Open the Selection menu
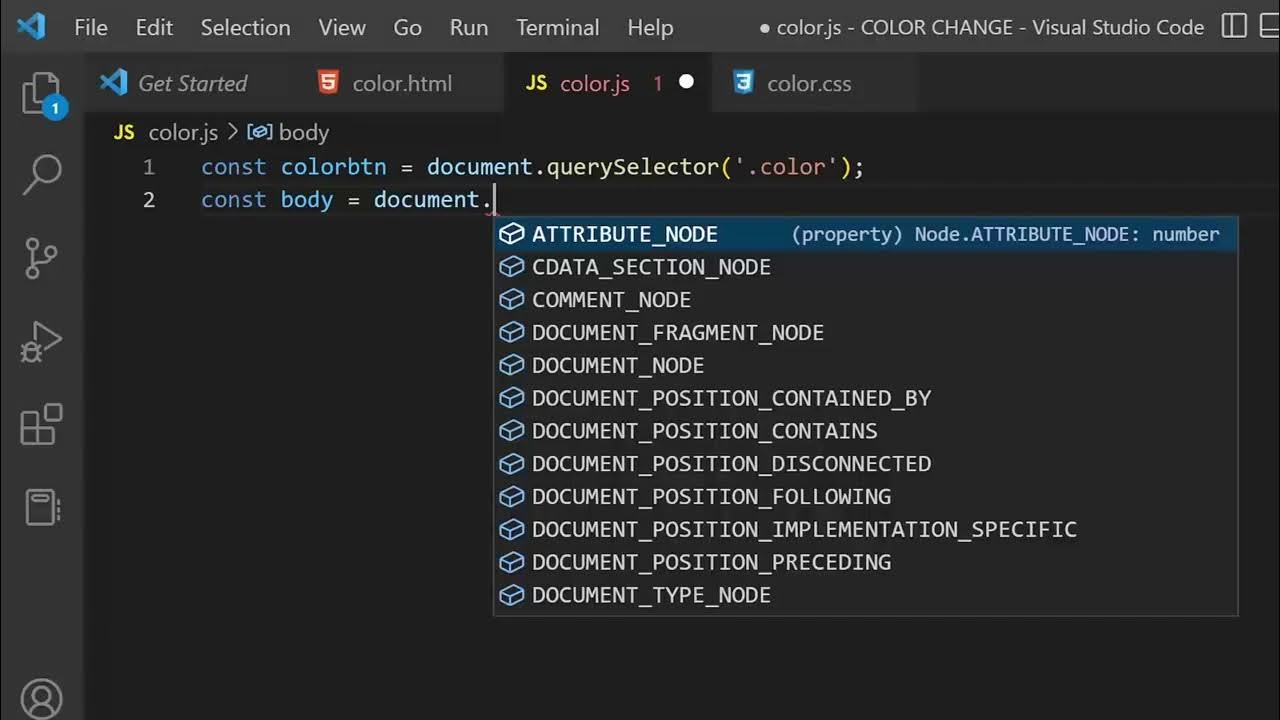The height and width of the screenshot is (720, 1280). [245, 27]
